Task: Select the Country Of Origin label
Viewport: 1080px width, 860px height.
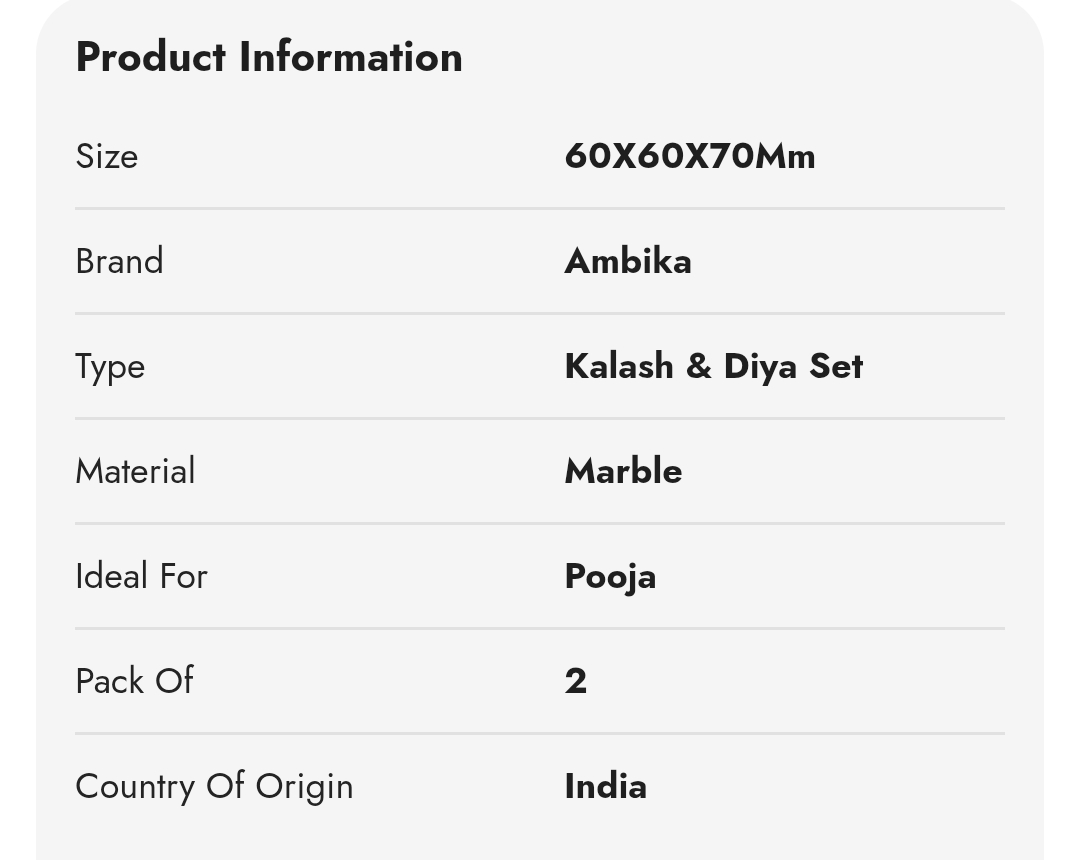Action: pos(214,787)
